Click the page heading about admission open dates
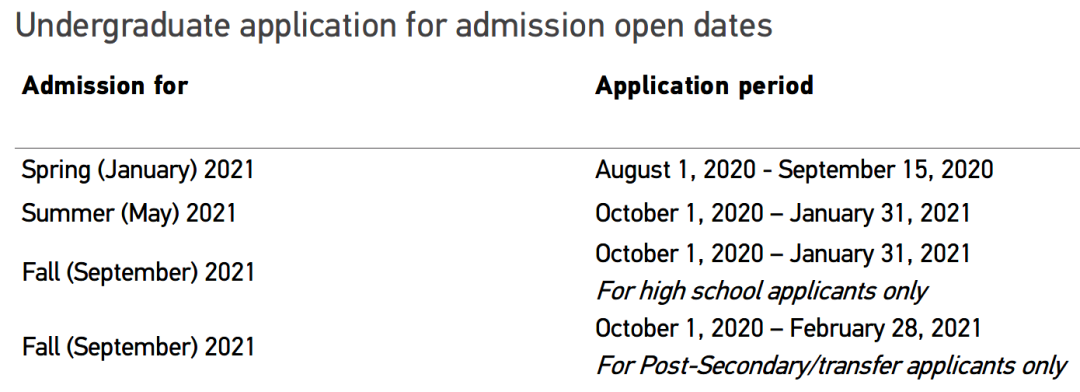This screenshot has width=1080, height=392. click(393, 27)
